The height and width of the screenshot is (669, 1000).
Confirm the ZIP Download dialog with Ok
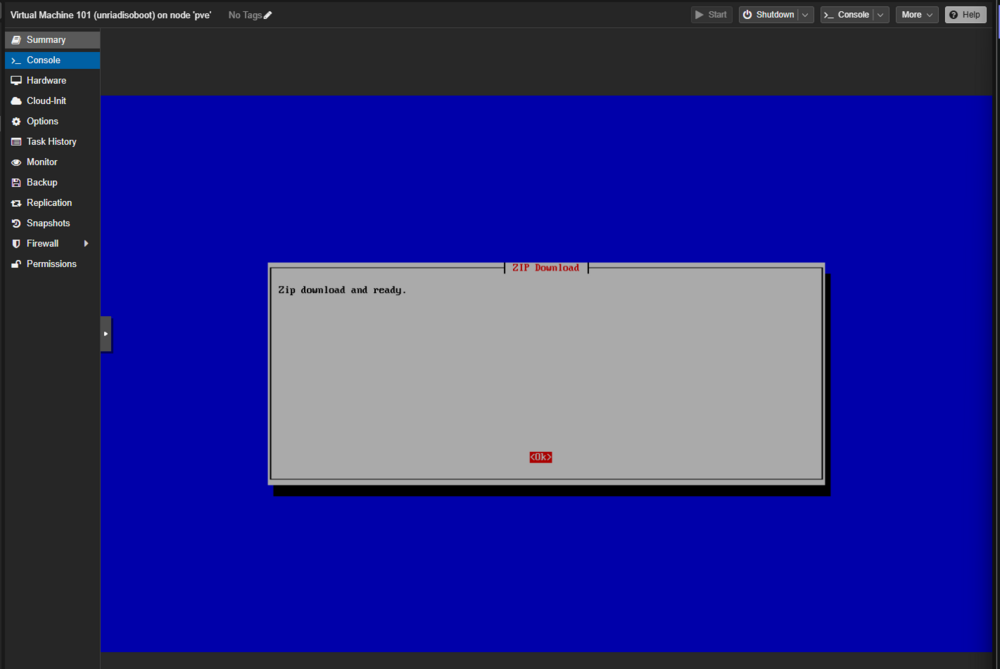tap(541, 457)
